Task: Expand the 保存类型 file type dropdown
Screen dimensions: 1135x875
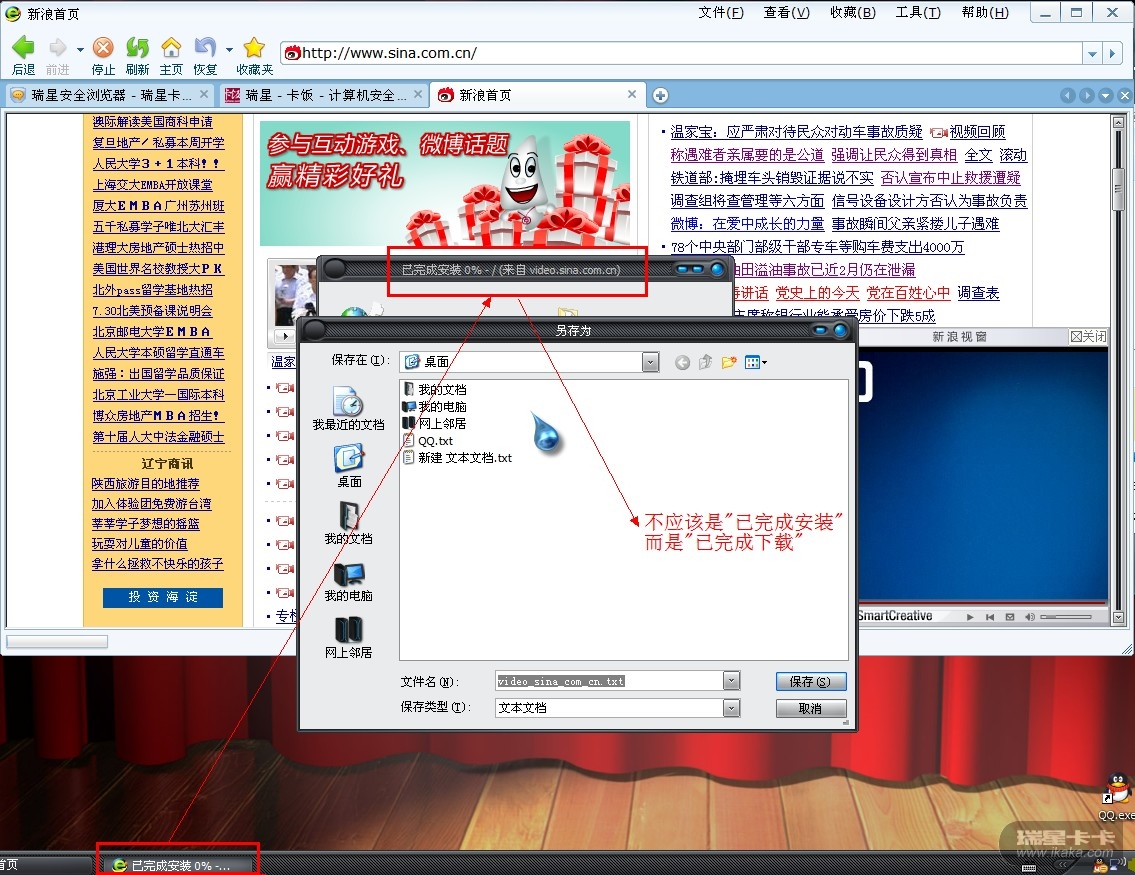Action: tap(731, 708)
